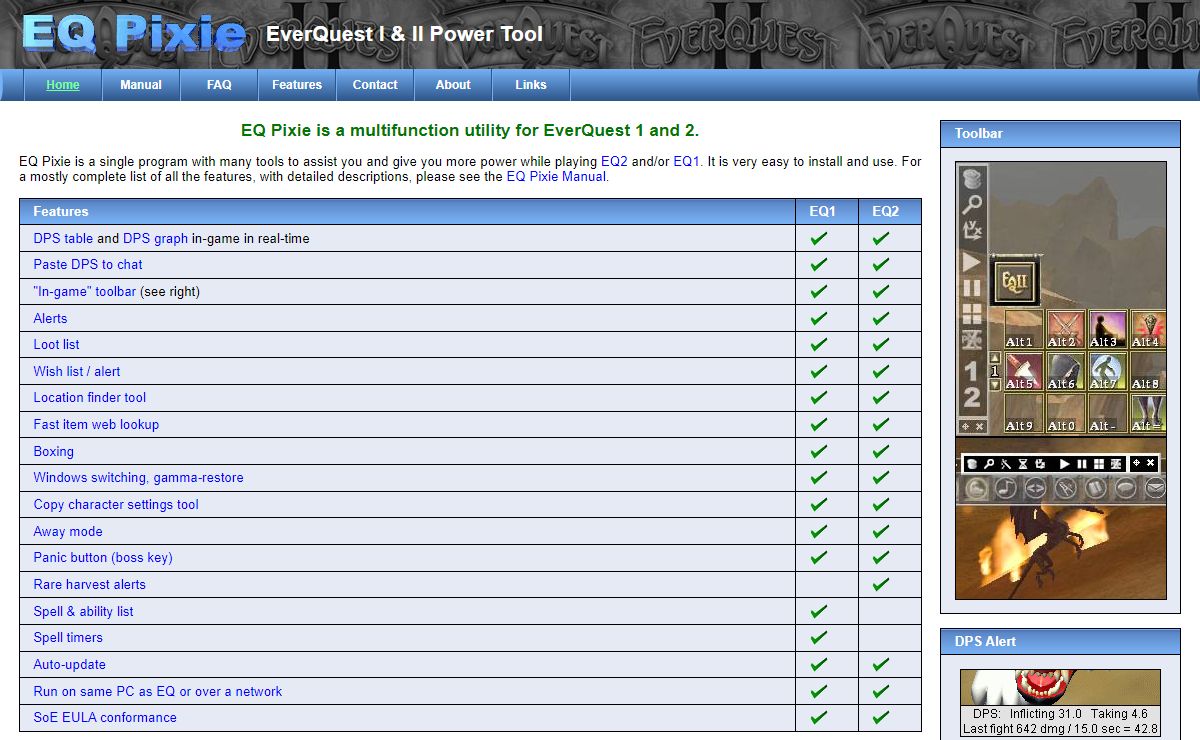Open the EQ Pixie Manual link

coord(556,176)
